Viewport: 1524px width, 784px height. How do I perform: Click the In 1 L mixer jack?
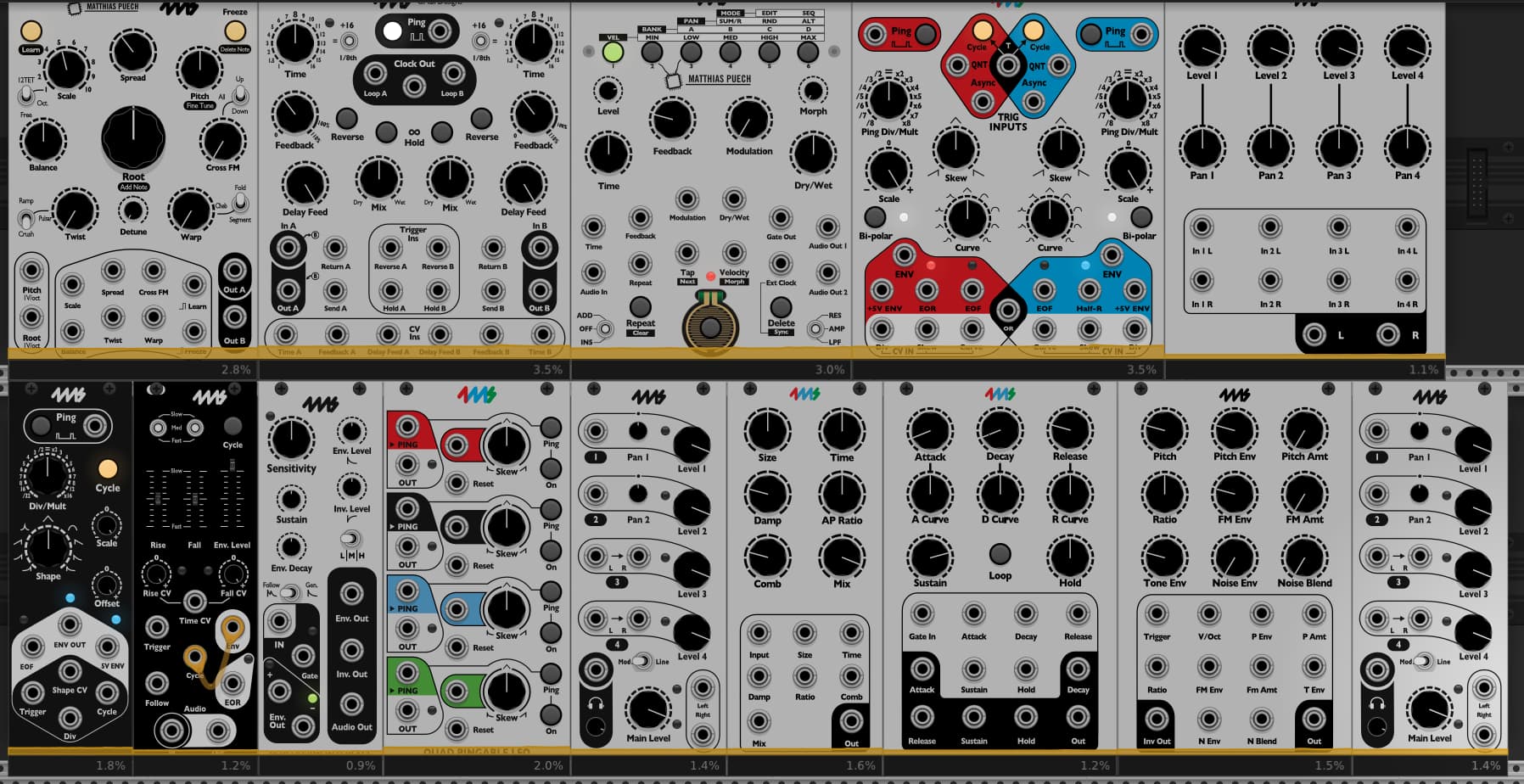coord(1202,227)
